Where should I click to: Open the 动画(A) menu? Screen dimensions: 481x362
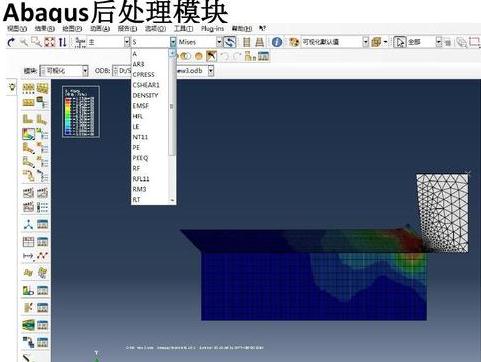coord(100,29)
